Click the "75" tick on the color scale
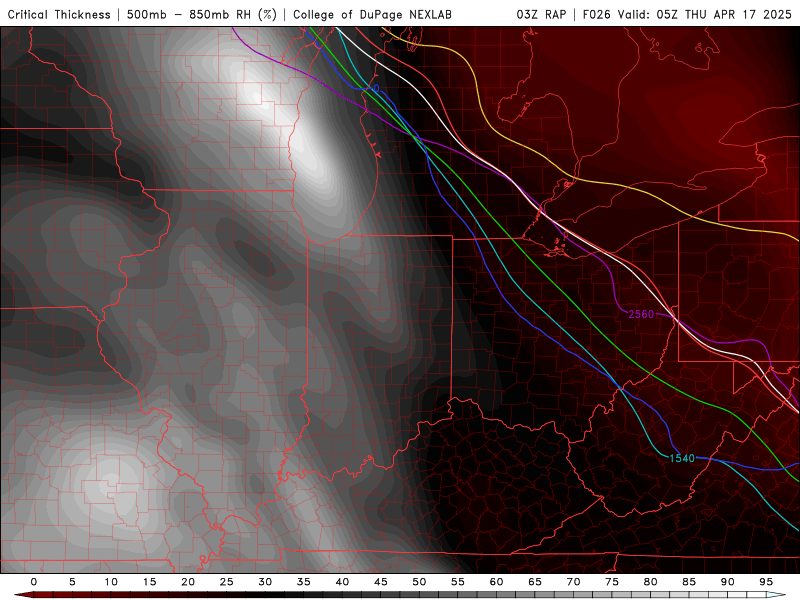Image resolution: width=800 pixels, height=600 pixels. (612, 582)
